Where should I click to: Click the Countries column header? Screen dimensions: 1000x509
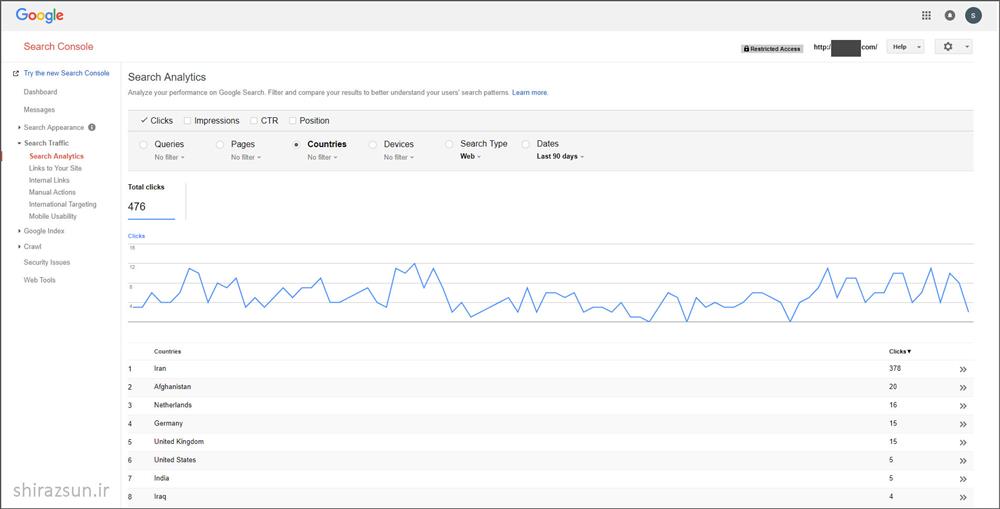click(x=167, y=351)
